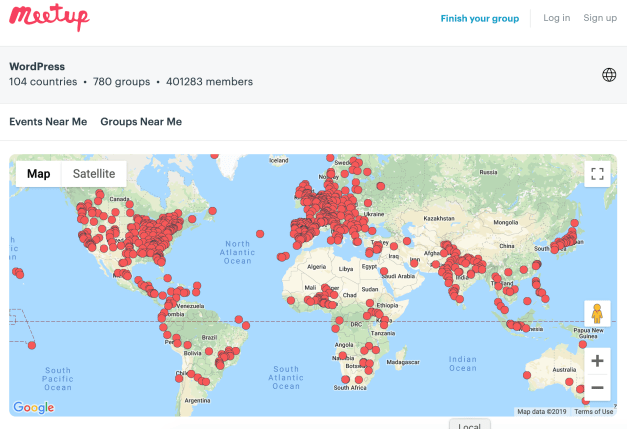Select the Street View pegman
Image resolution: width=627 pixels, height=429 pixels.
[597, 314]
